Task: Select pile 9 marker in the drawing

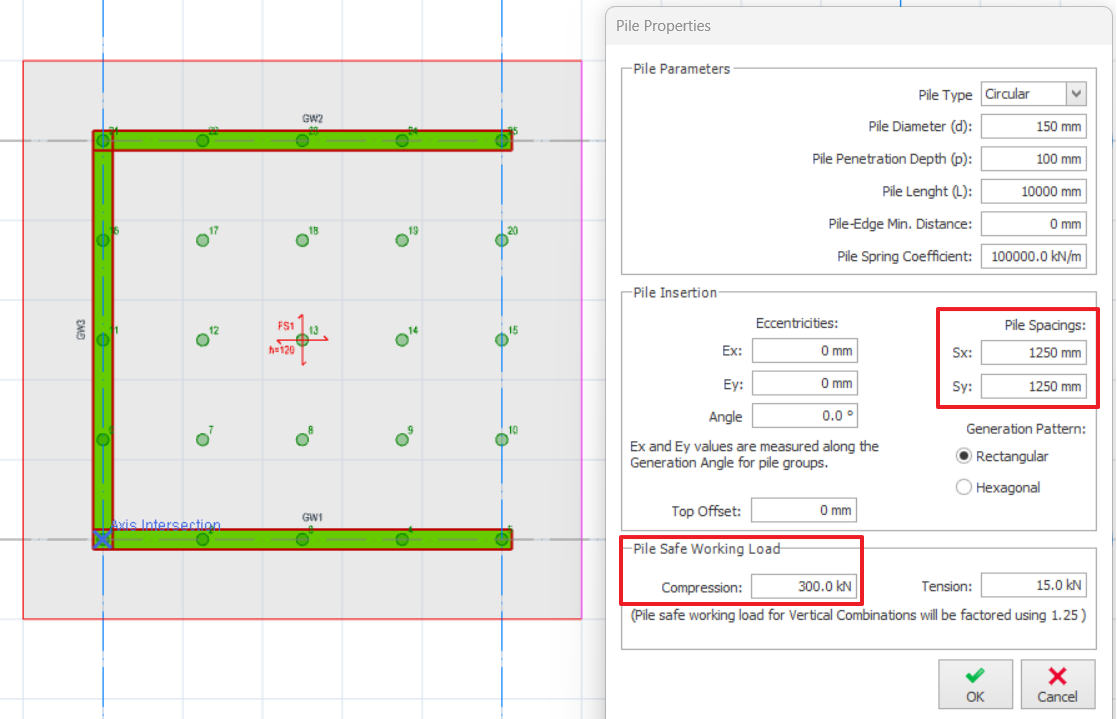Action: pos(402,439)
